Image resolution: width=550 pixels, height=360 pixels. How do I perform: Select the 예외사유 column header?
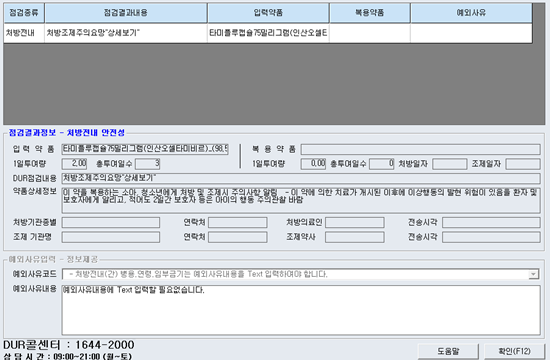click(471, 13)
